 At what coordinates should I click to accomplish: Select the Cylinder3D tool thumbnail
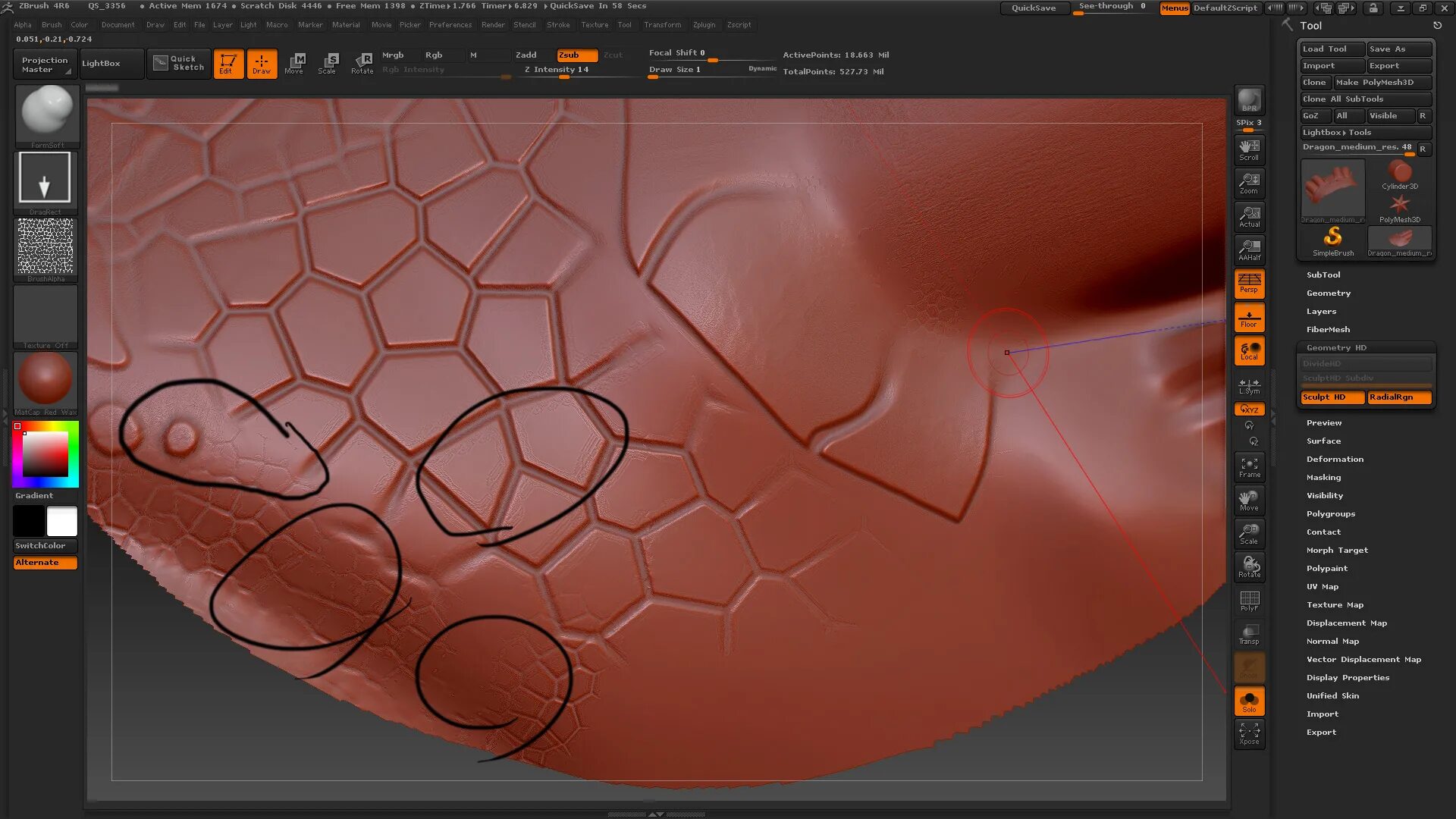[1399, 176]
